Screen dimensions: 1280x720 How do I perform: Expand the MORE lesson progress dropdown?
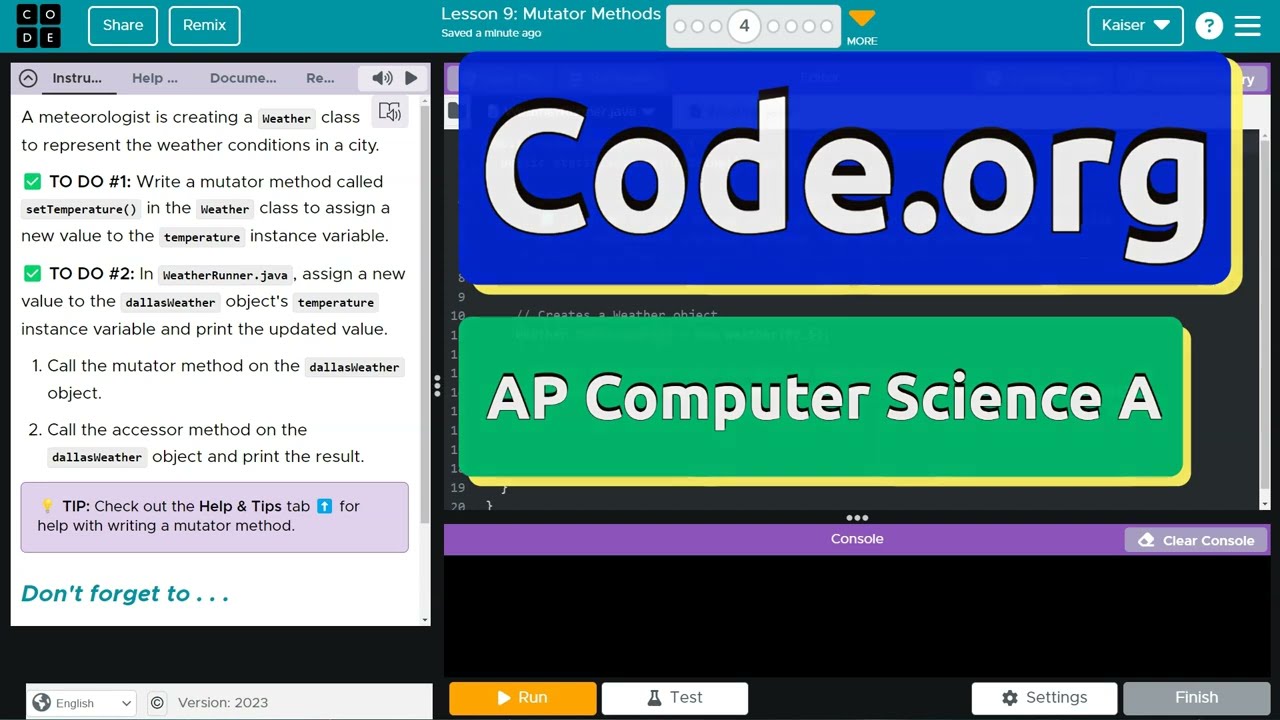pyautogui.click(x=862, y=27)
